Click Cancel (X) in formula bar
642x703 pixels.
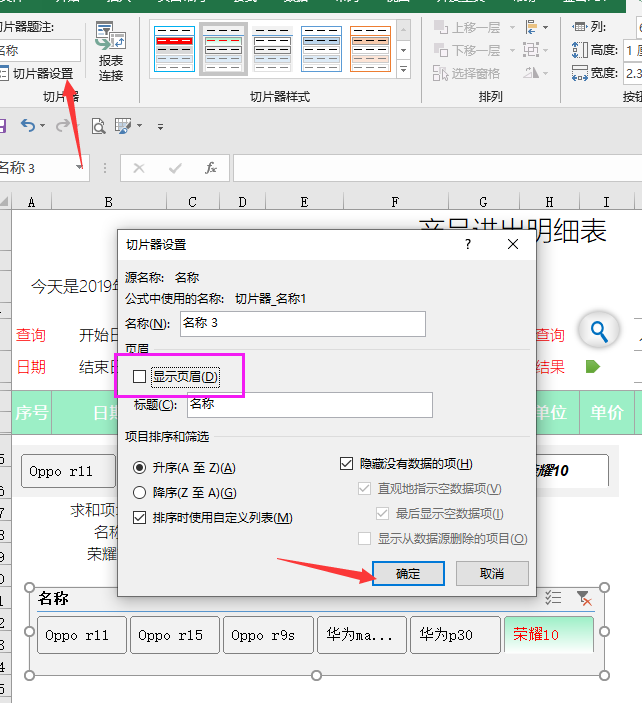click(139, 168)
